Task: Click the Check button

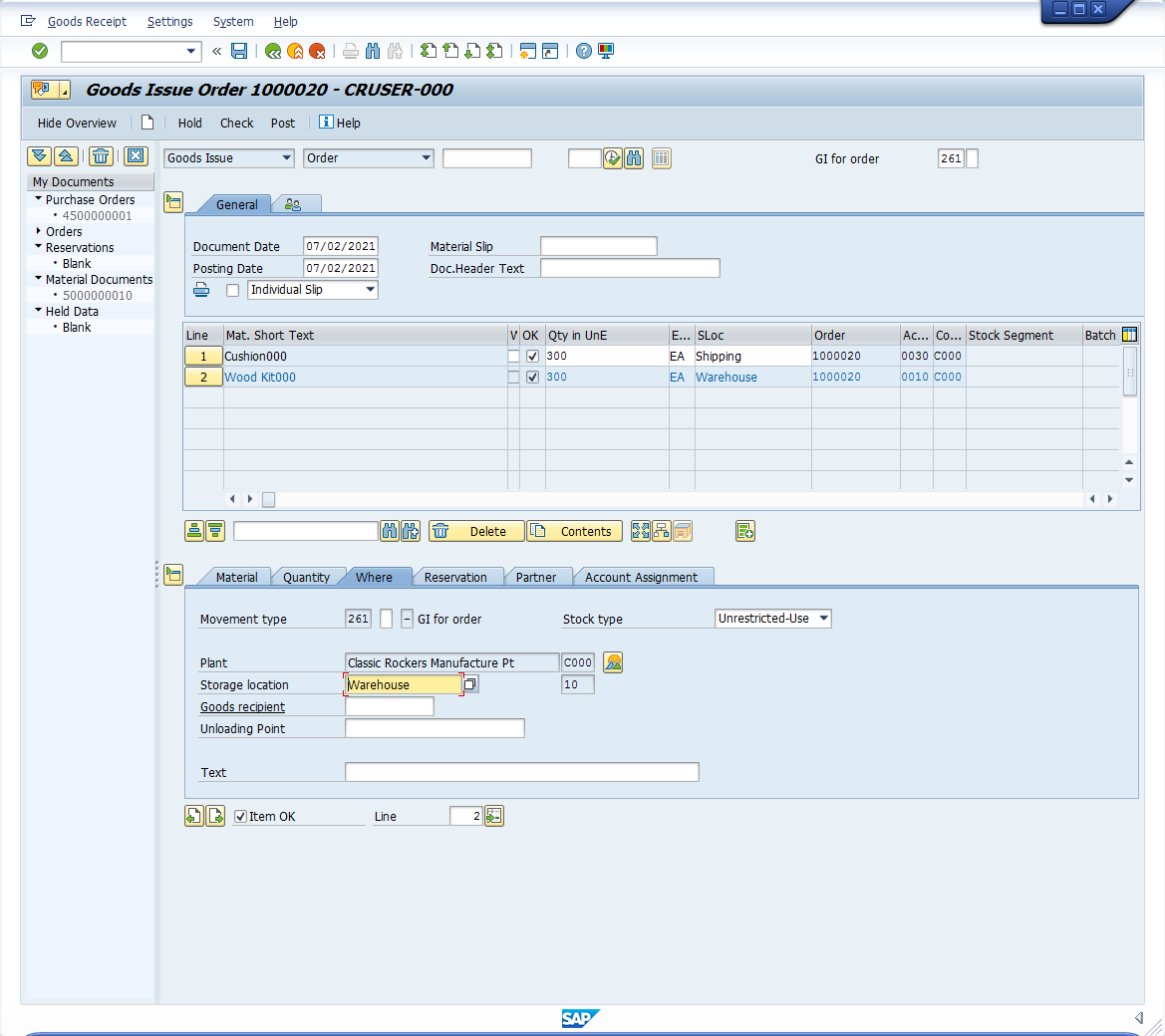Action: pyautogui.click(x=236, y=124)
